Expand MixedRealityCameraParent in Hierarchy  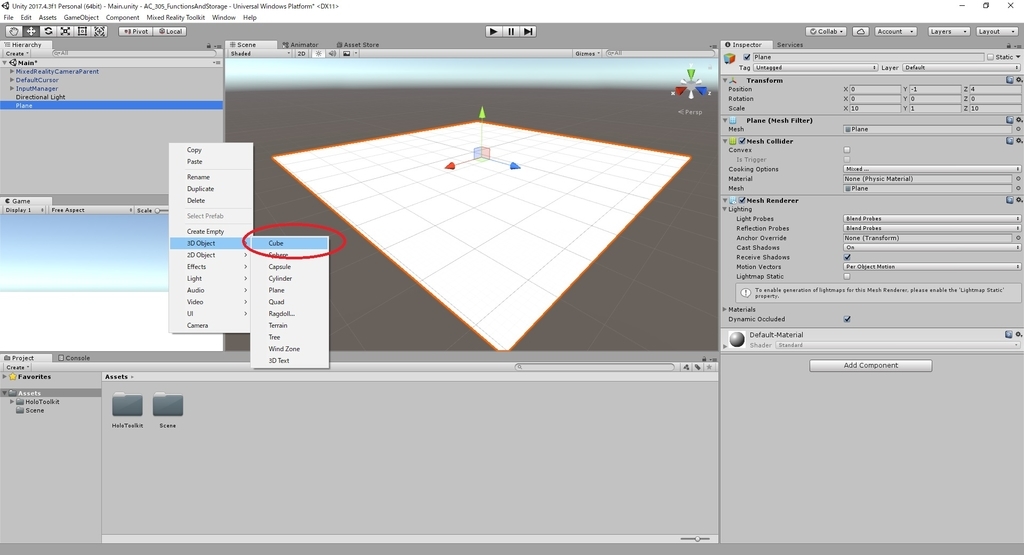click(x=12, y=71)
